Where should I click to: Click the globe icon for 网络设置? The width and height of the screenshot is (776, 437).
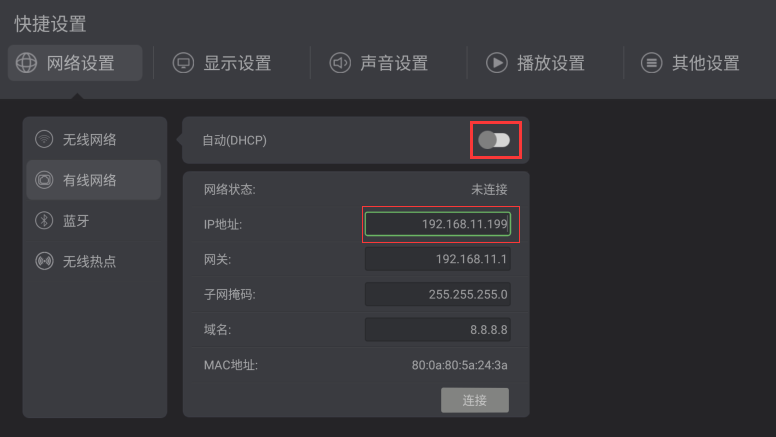tap(26, 63)
